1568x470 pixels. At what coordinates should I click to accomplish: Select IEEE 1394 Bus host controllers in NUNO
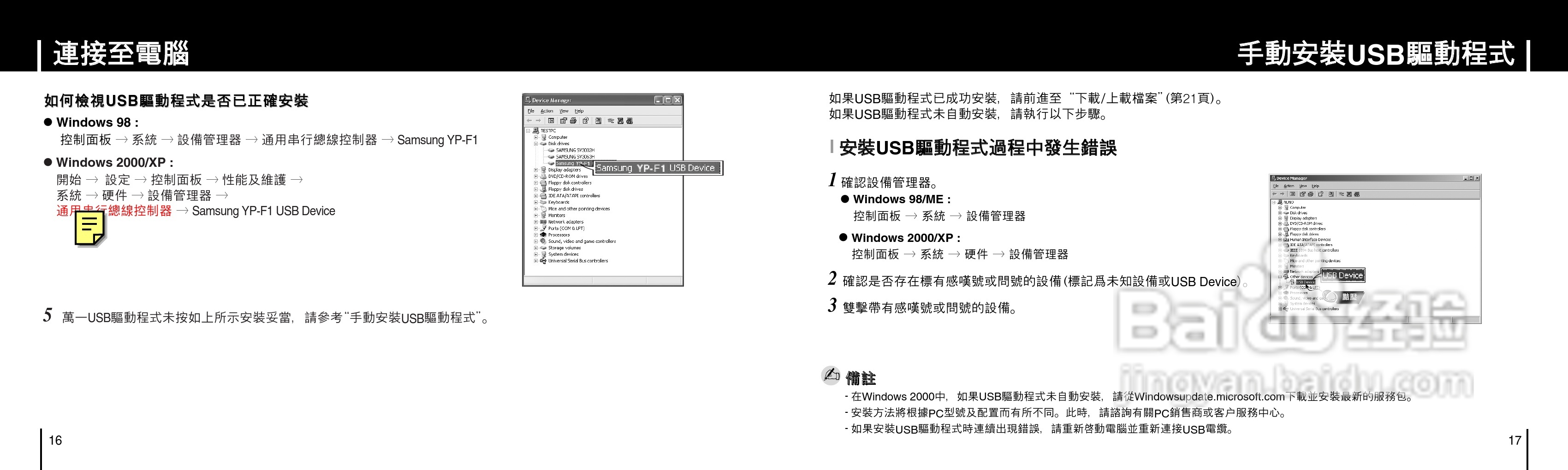pyautogui.click(x=1315, y=251)
